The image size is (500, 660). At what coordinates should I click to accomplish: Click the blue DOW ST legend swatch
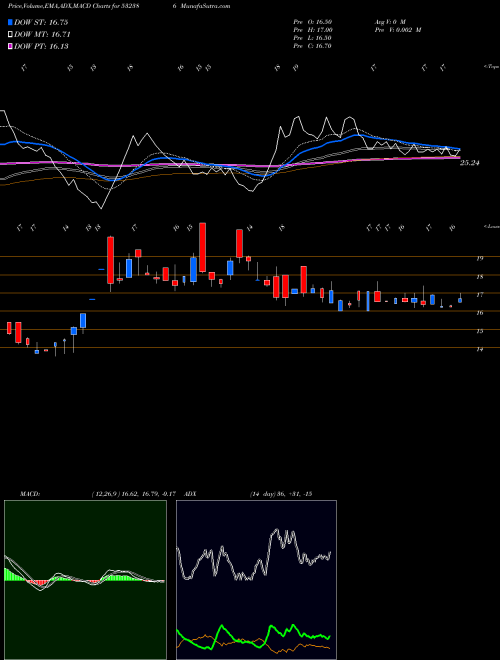[x=10, y=22]
